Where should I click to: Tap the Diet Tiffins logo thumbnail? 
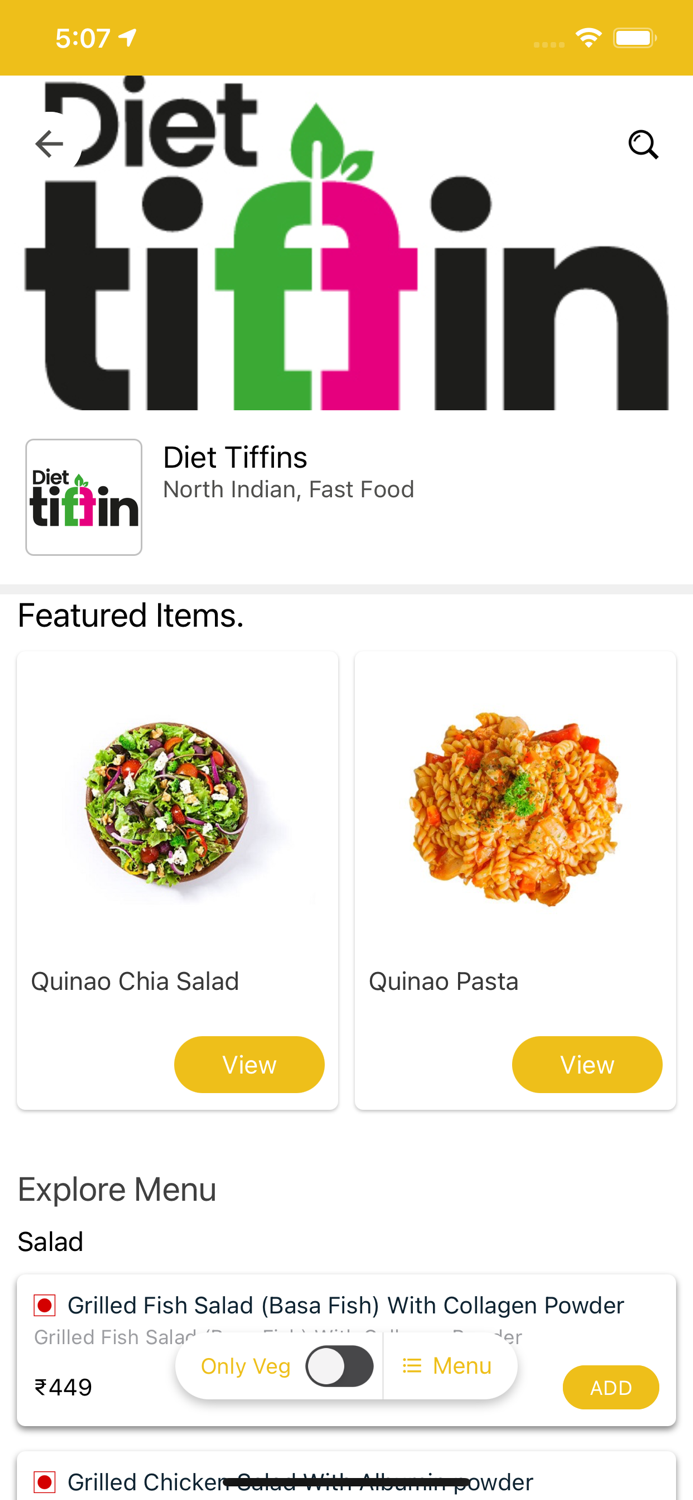click(x=84, y=497)
